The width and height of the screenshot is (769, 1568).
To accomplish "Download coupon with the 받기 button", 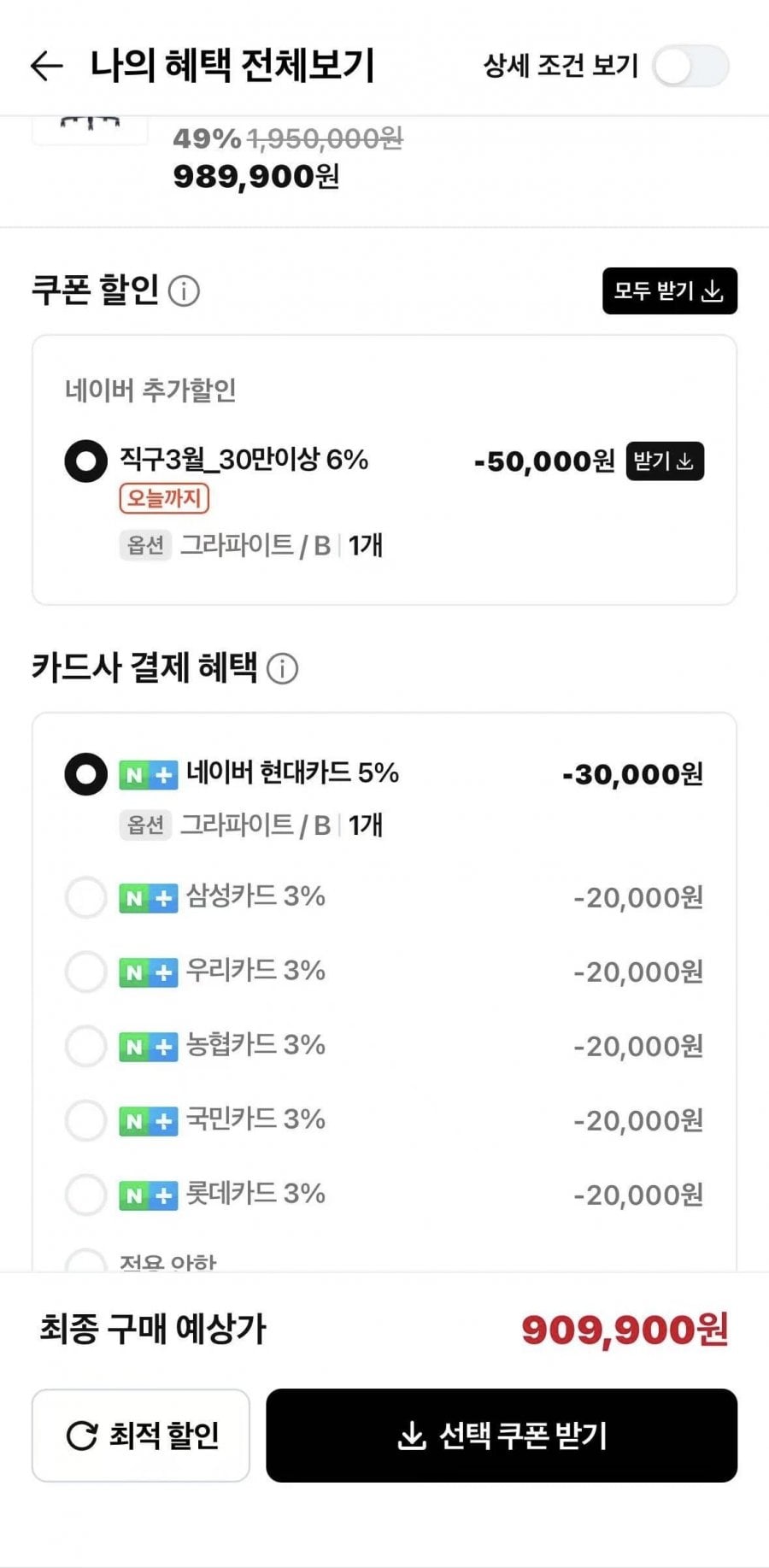I will (x=665, y=461).
